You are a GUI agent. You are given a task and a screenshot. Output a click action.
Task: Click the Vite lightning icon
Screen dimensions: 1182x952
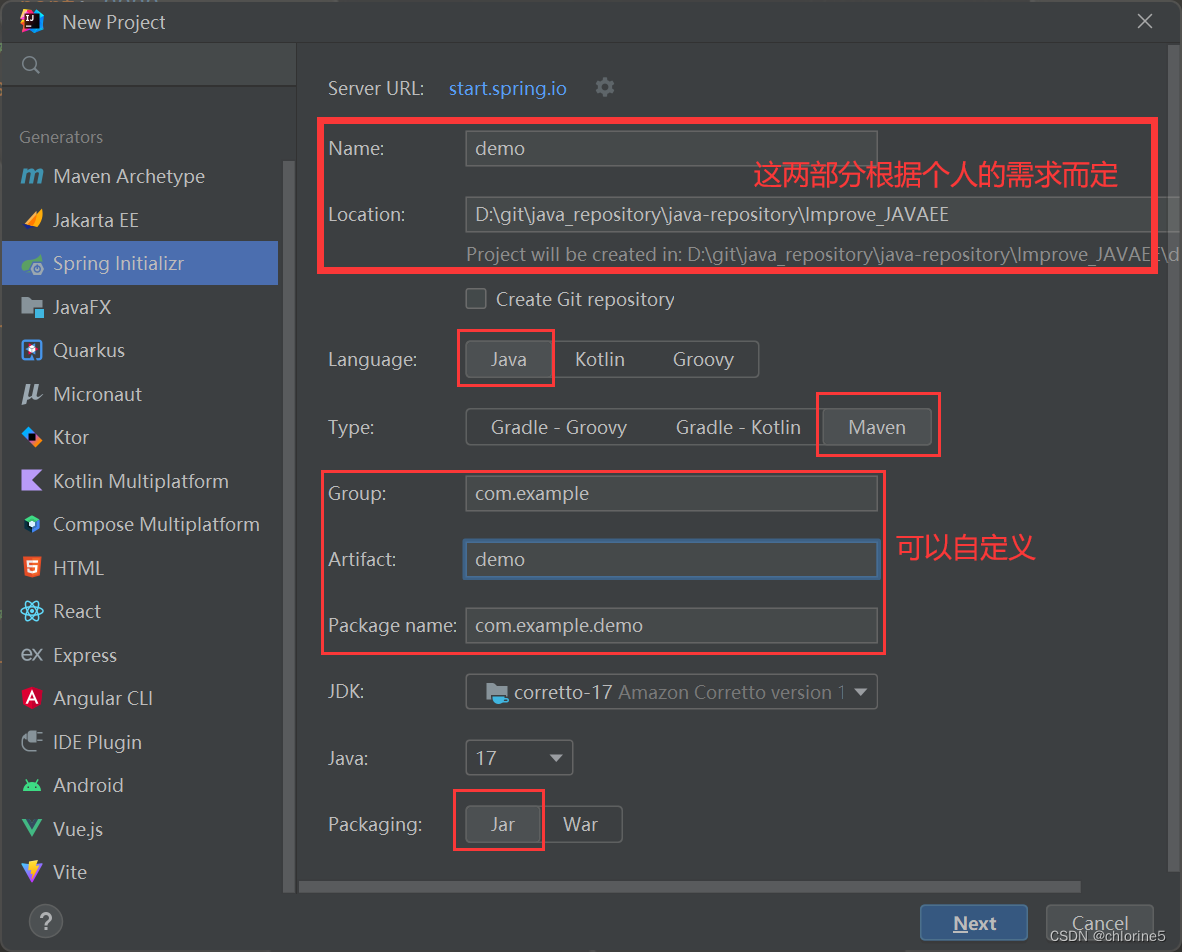point(32,871)
